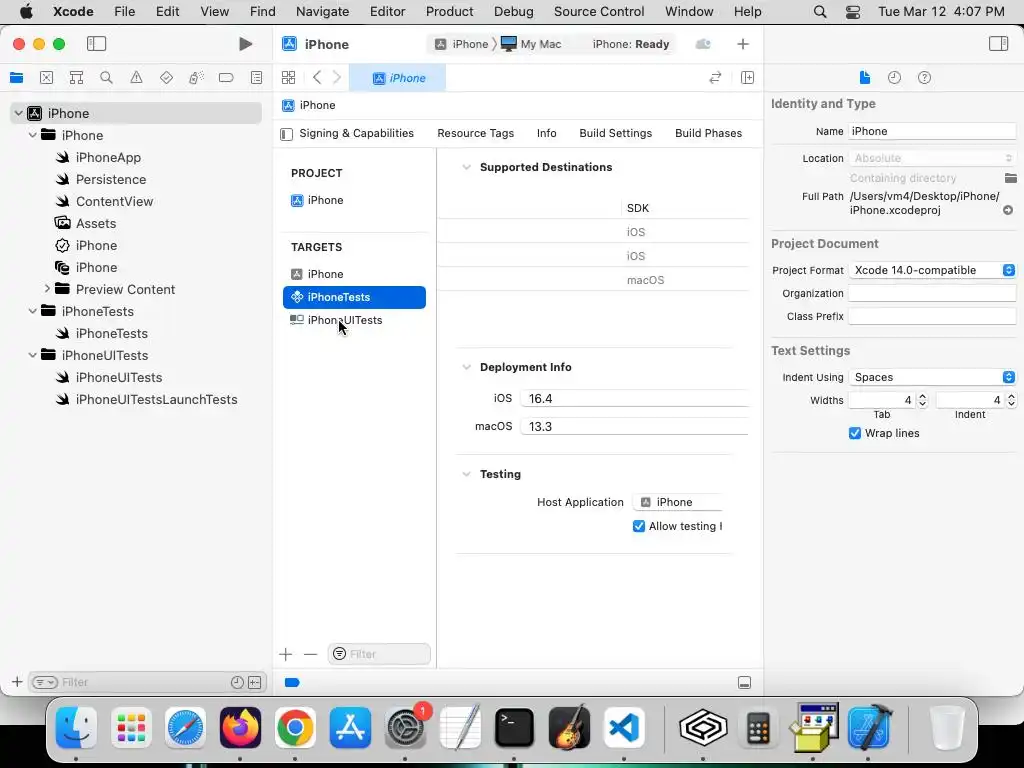1024x768 pixels.
Task: Open the Project navigator folder icon
Action: (16, 78)
